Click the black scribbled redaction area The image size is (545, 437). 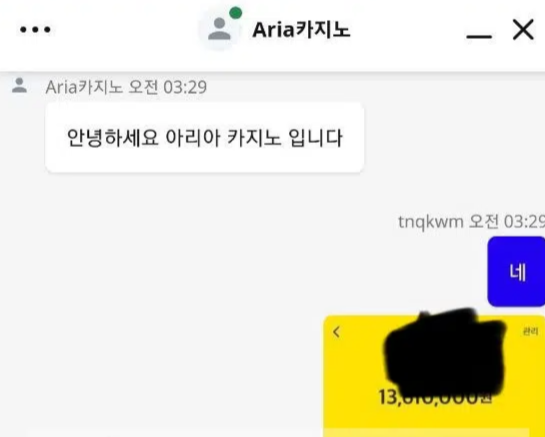(x=445, y=353)
